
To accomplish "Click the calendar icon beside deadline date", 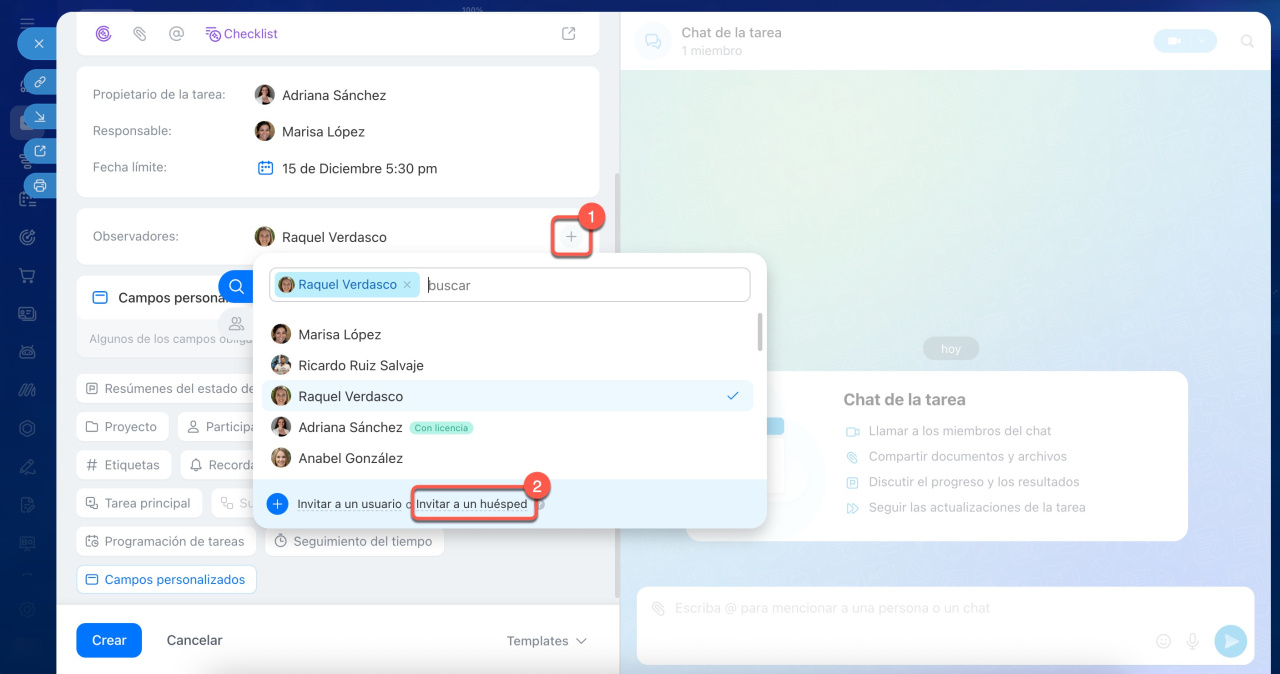I will point(265,168).
